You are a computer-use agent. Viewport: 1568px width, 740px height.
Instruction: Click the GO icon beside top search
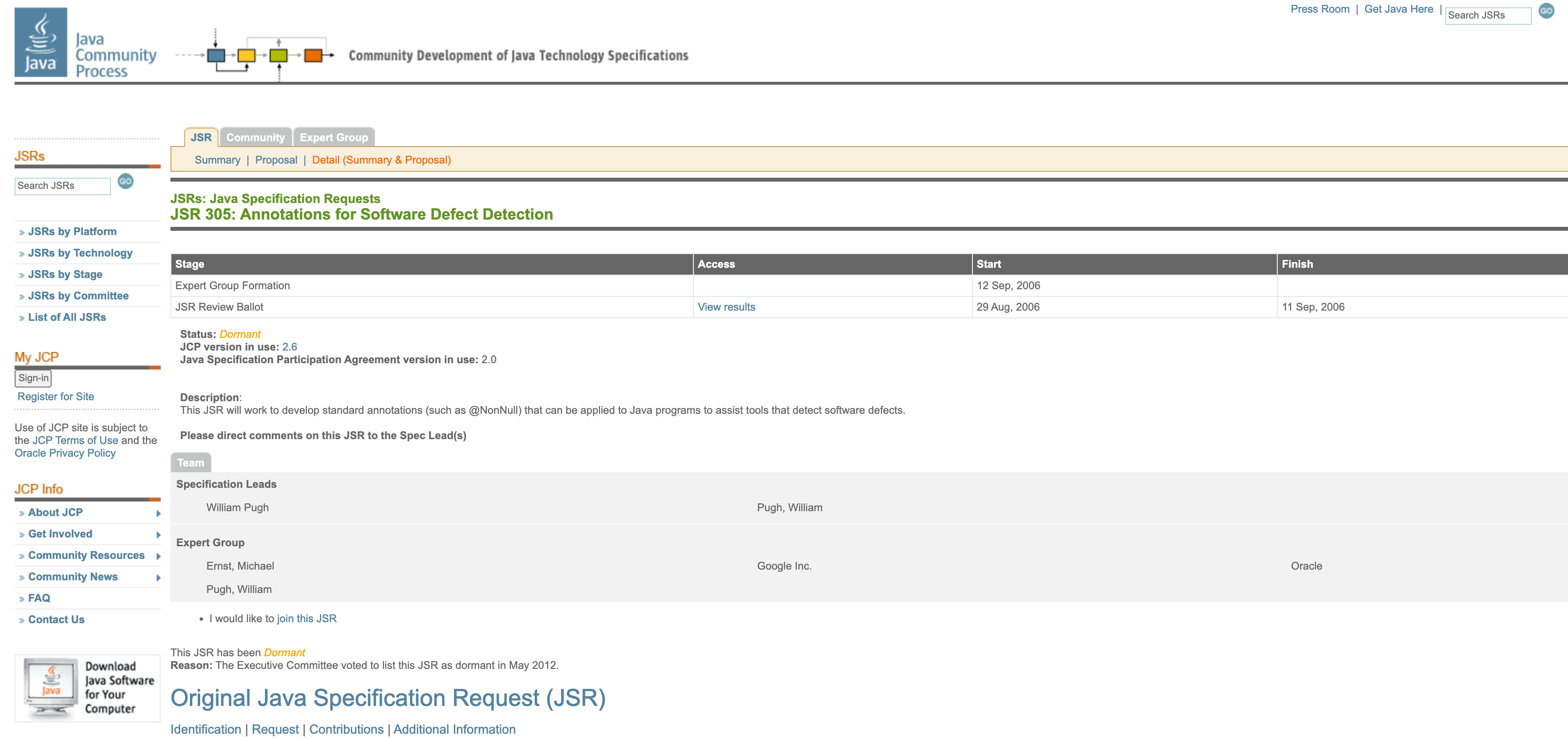(x=1546, y=11)
